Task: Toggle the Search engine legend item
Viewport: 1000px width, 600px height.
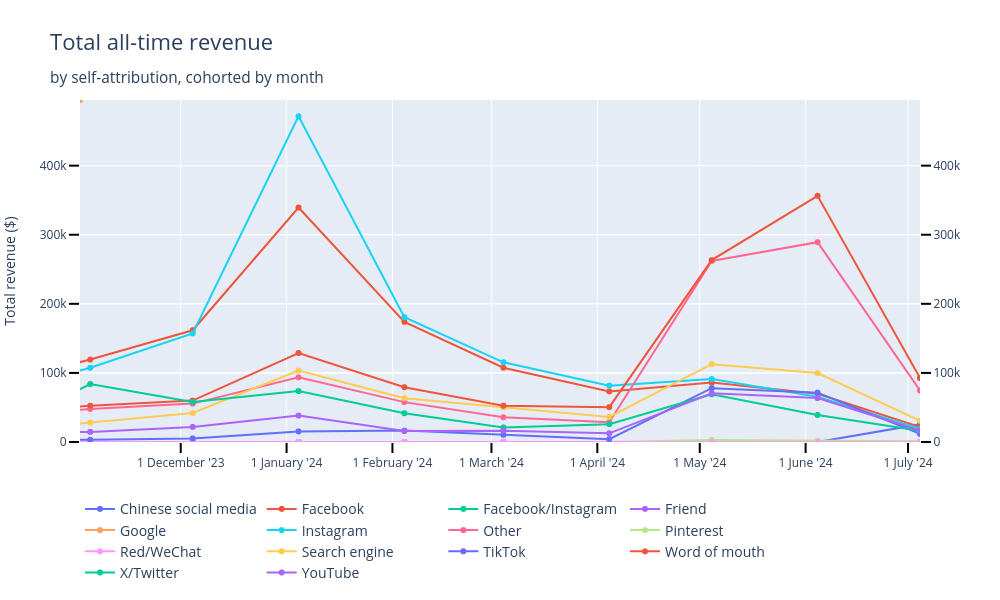Action: (347, 552)
